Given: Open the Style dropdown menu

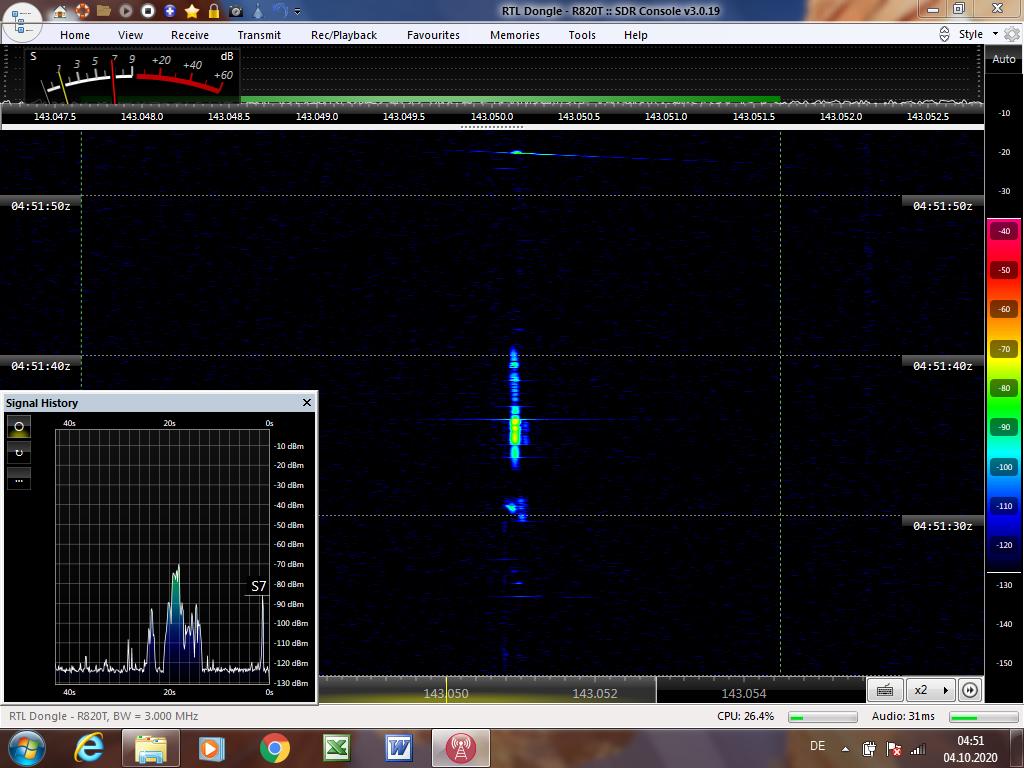Looking at the screenshot, I should 978,34.
